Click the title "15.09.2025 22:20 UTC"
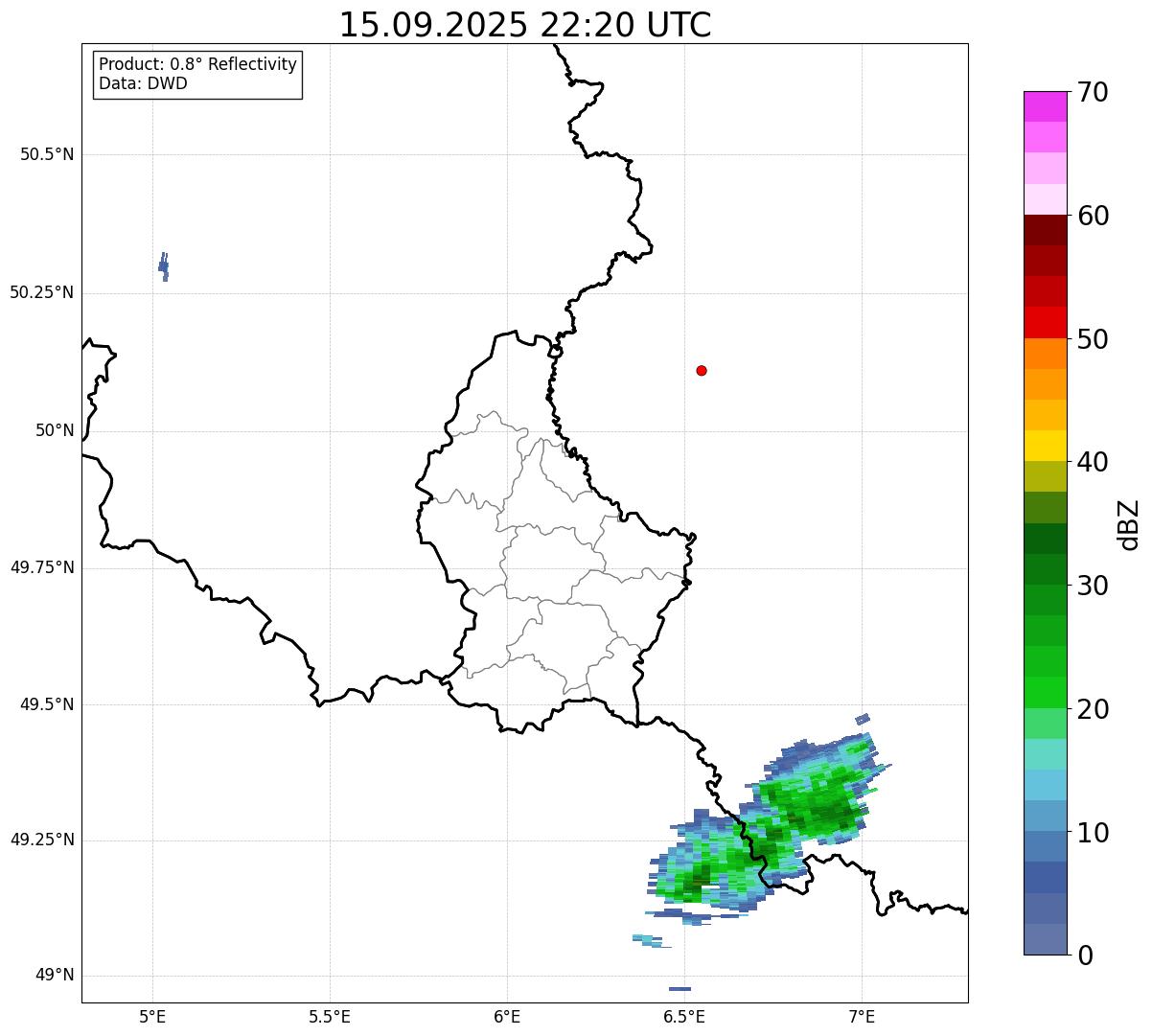 [x=525, y=25]
